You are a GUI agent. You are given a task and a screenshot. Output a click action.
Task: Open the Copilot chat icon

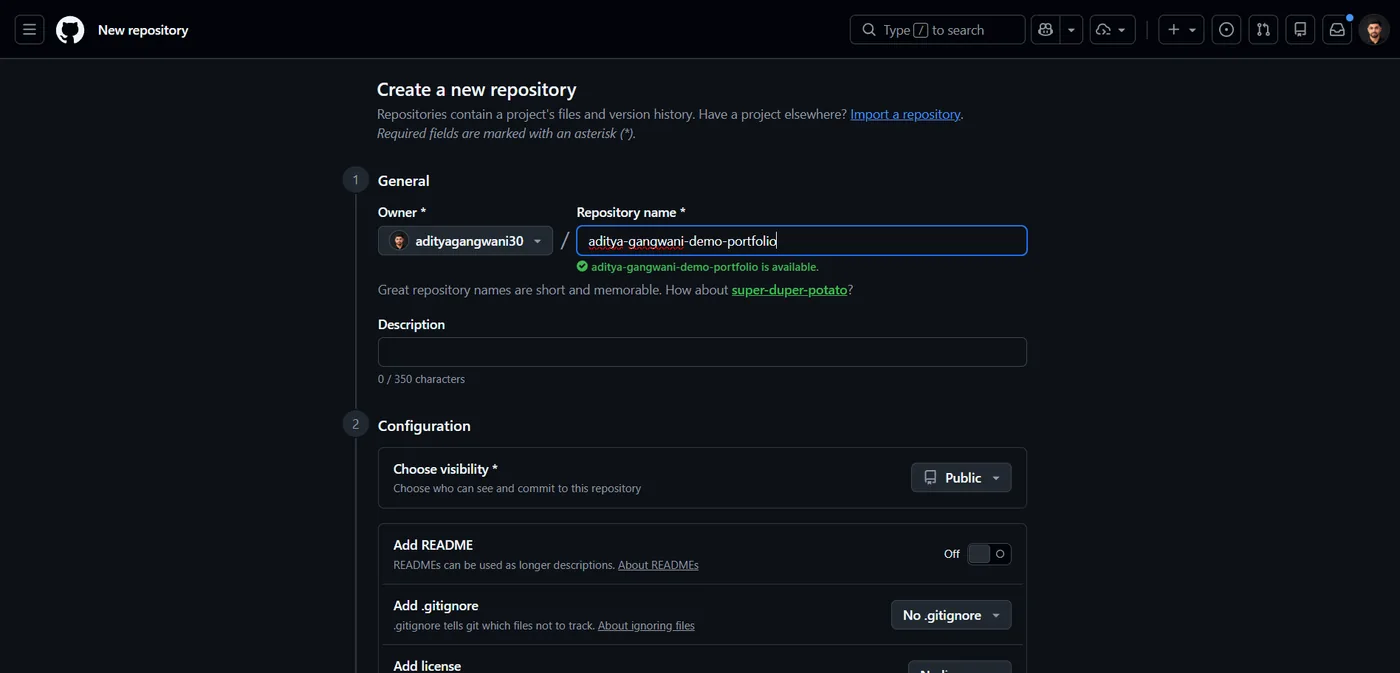click(x=1046, y=30)
